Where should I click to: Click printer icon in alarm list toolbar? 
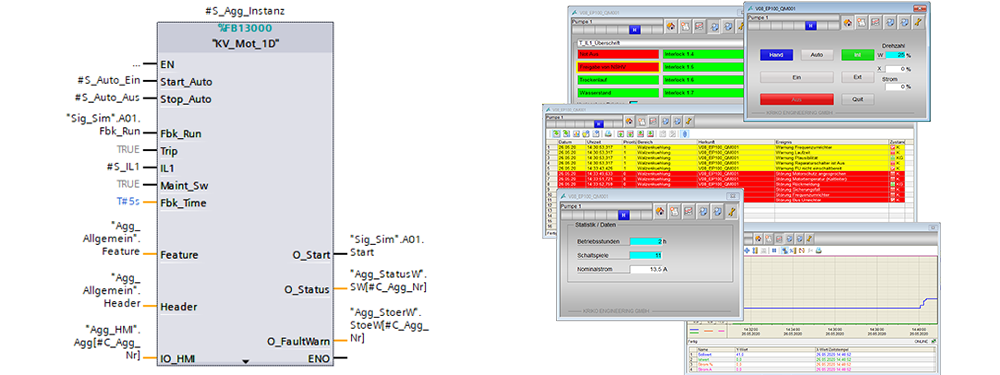pyautogui.click(x=608, y=133)
